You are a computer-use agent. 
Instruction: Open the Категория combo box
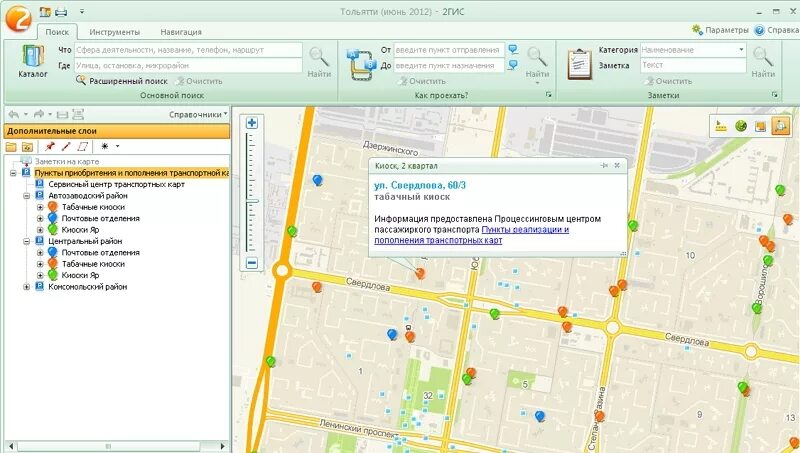(x=693, y=50)
